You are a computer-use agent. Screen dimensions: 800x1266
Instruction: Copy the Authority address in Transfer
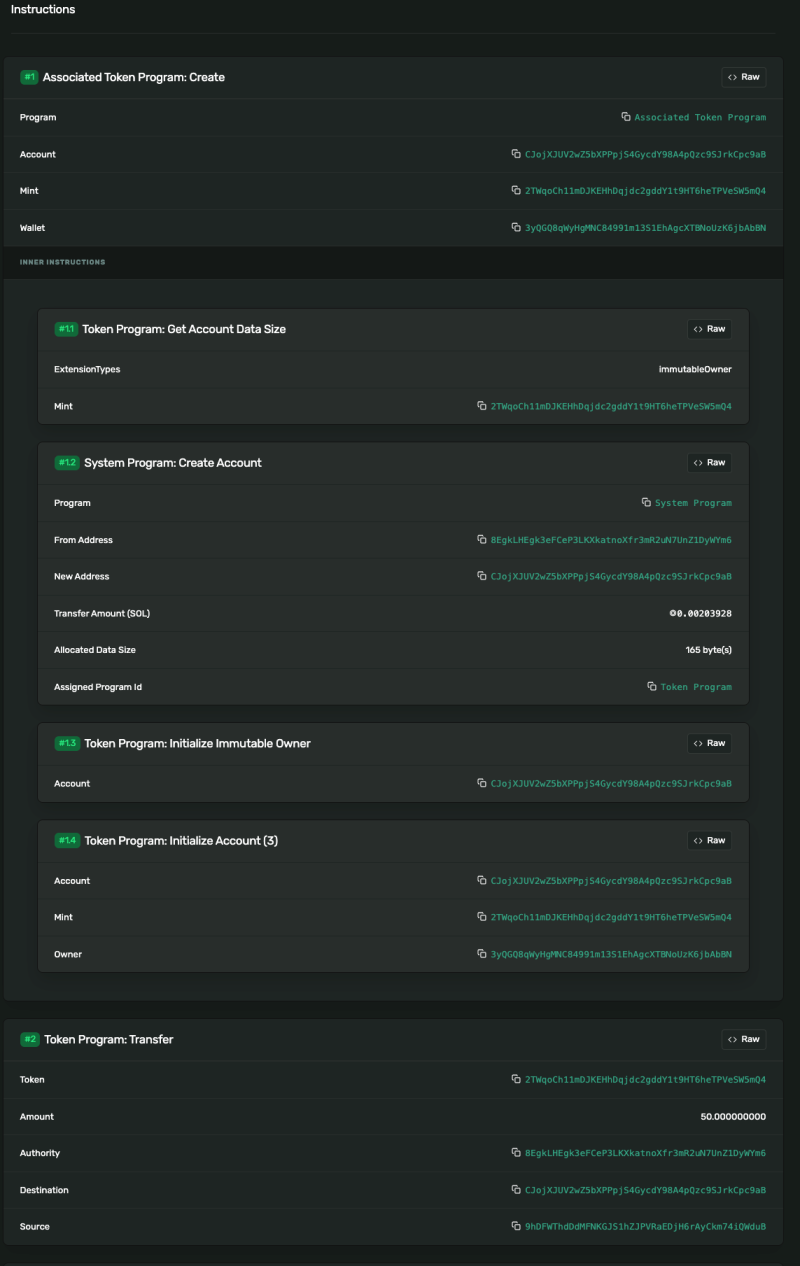(516, 1153)
